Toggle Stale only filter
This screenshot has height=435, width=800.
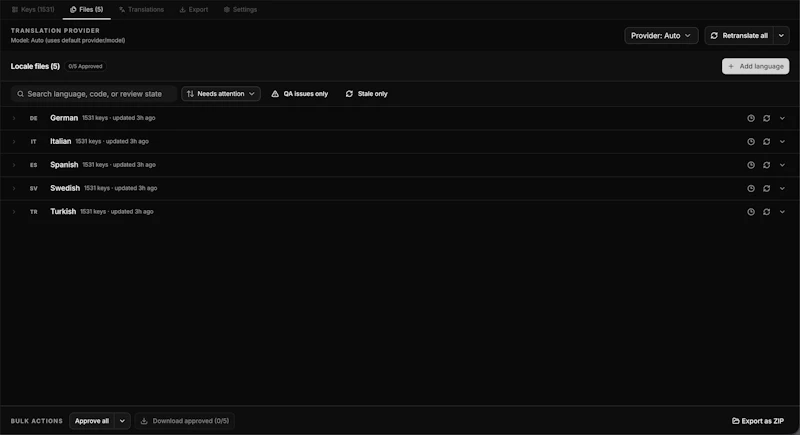[x=367, y=94]
